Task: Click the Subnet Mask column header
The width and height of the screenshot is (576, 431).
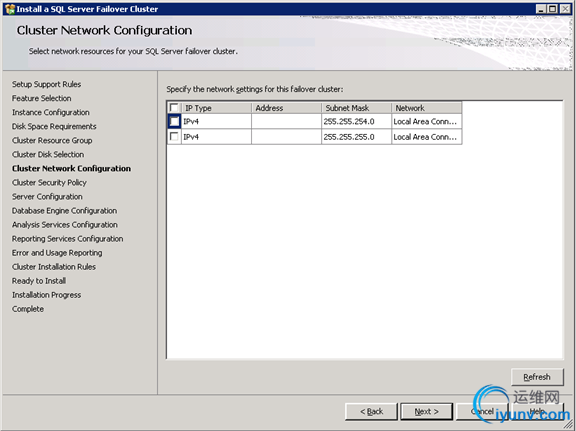Action: click(x=356, y=108)
